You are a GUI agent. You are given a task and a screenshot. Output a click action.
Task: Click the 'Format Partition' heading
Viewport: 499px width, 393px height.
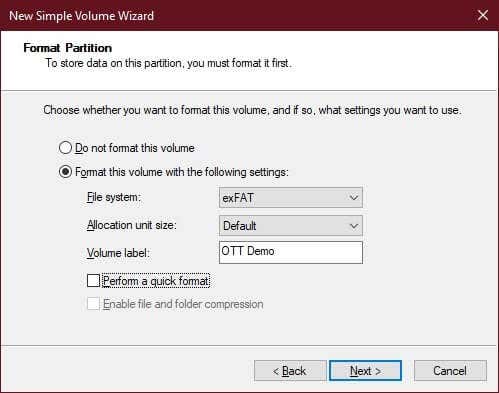68,48
